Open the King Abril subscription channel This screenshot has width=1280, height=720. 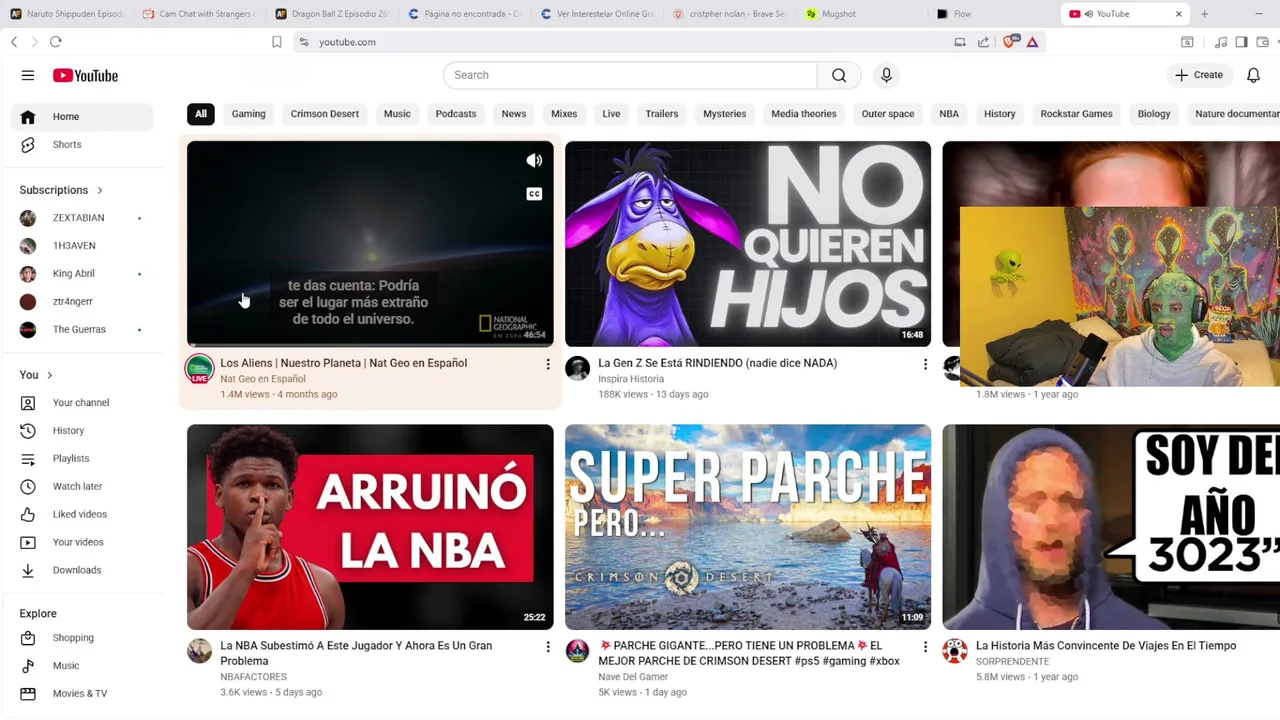pos(83,273)
